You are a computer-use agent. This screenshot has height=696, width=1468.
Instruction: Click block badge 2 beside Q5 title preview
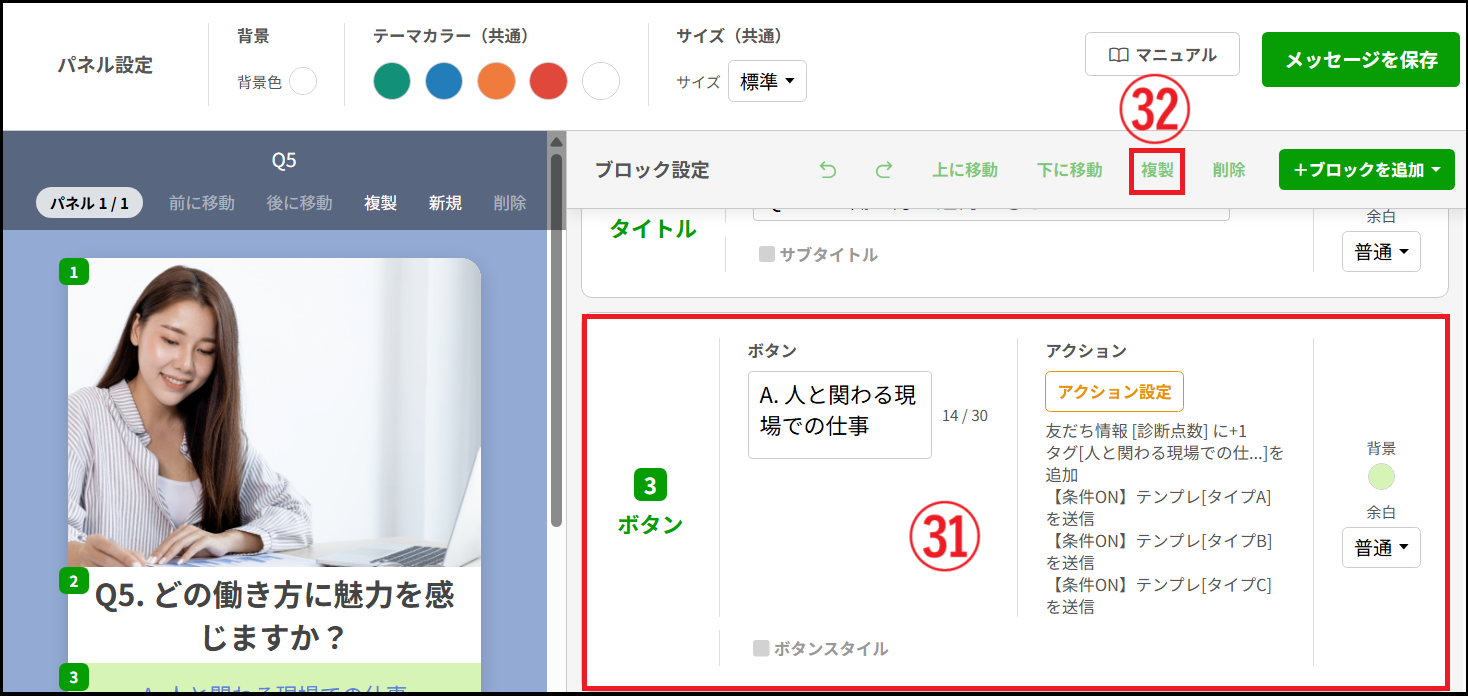[74, 581]
